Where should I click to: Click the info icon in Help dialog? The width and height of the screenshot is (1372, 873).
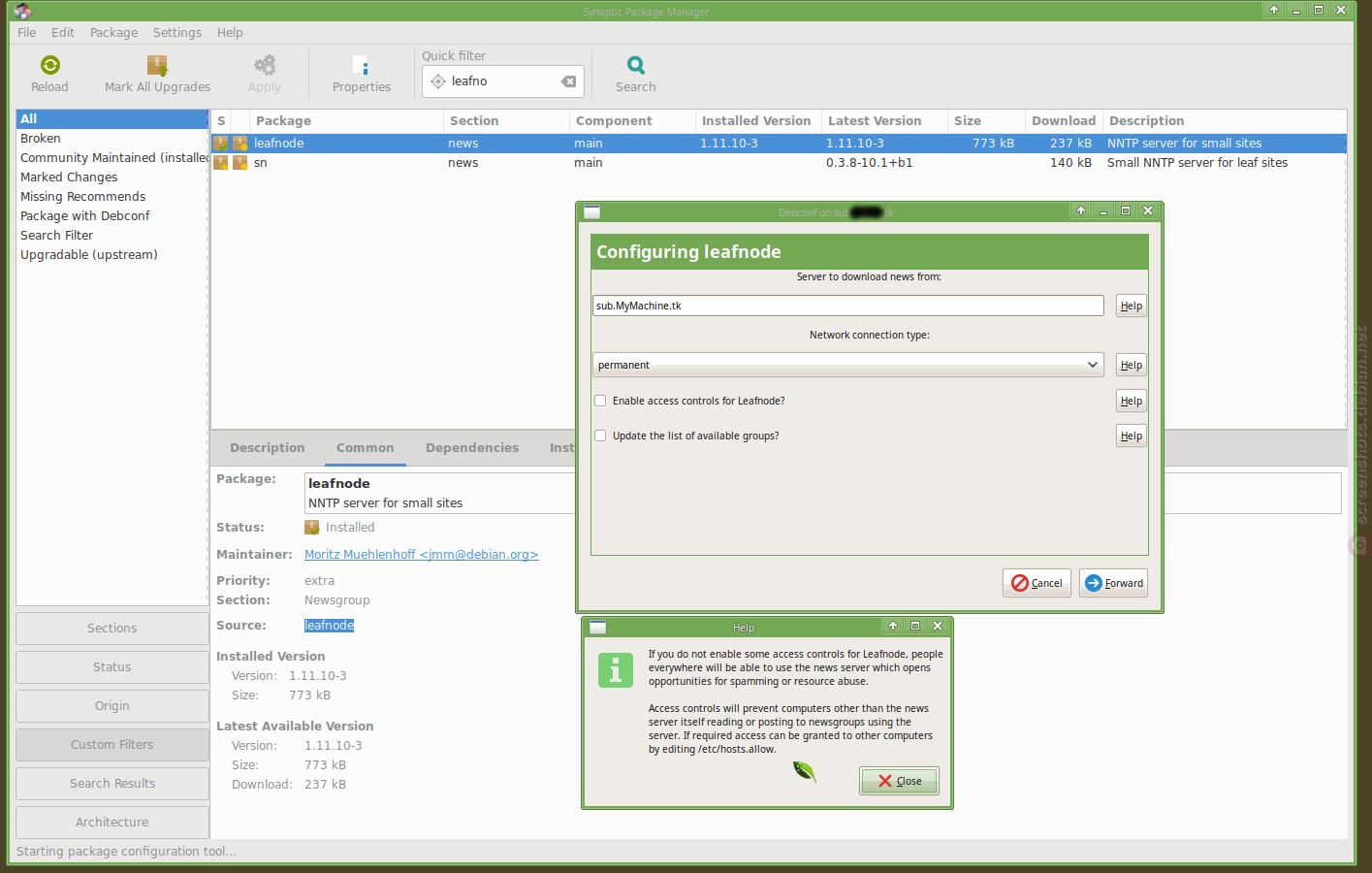(616, 670)
